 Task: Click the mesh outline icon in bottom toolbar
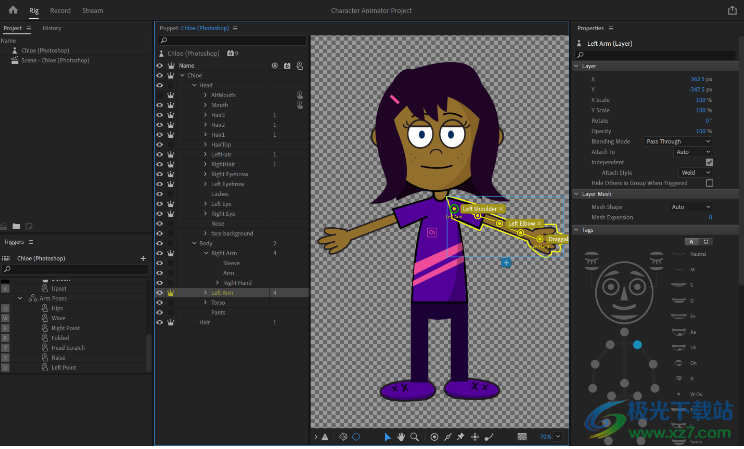(x=343, y=437)
